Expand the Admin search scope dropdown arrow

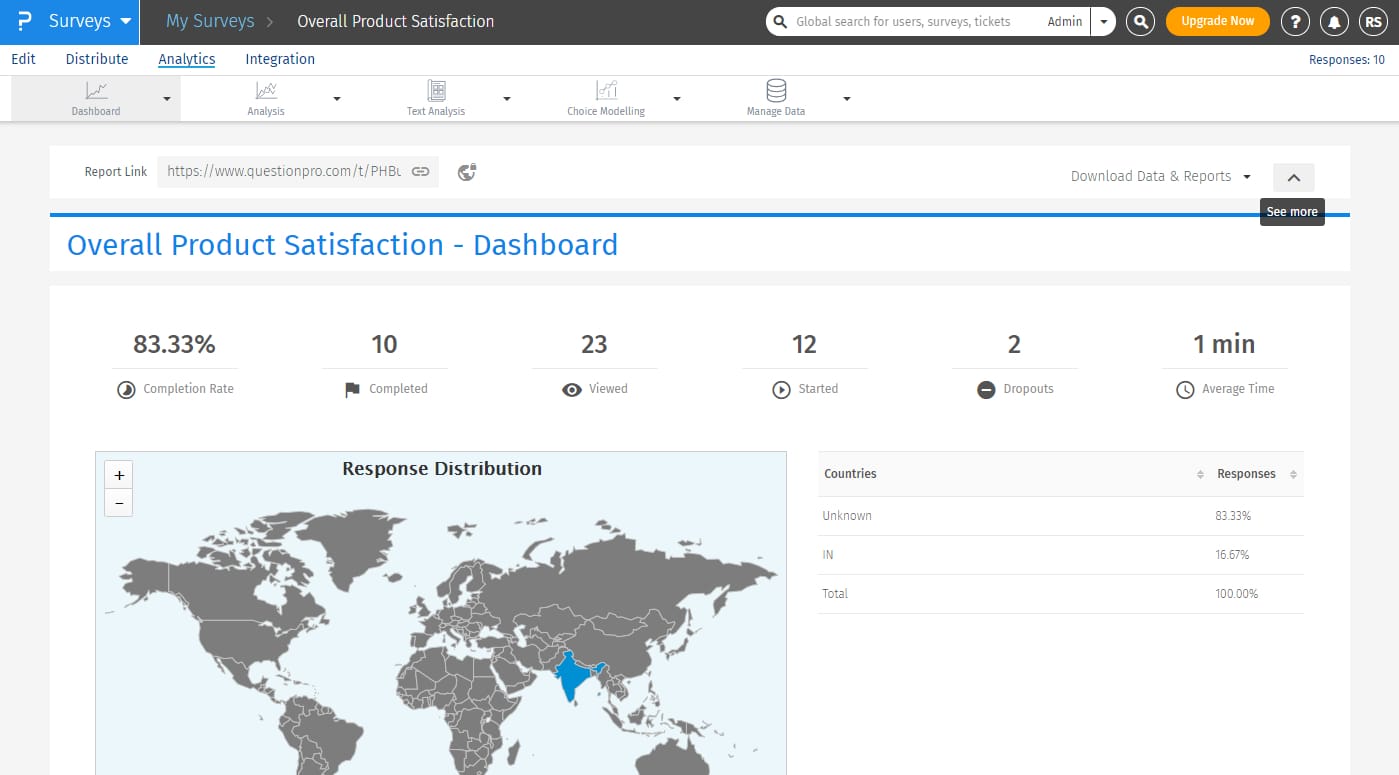coord(1103,21)
